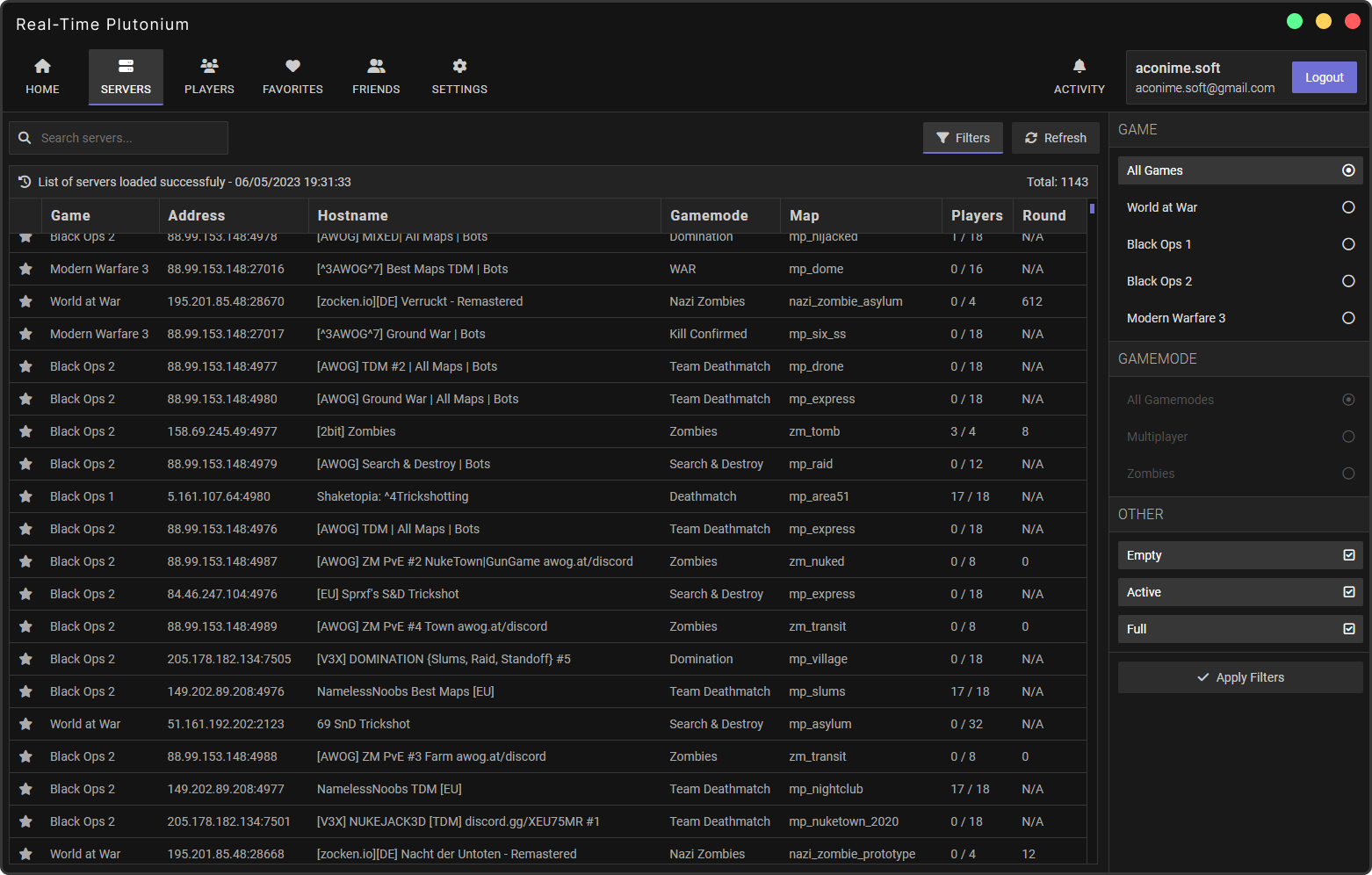Sort the list by Gamemode header
The width and height of the screenshot is (1372, 875).
point(708,215)
